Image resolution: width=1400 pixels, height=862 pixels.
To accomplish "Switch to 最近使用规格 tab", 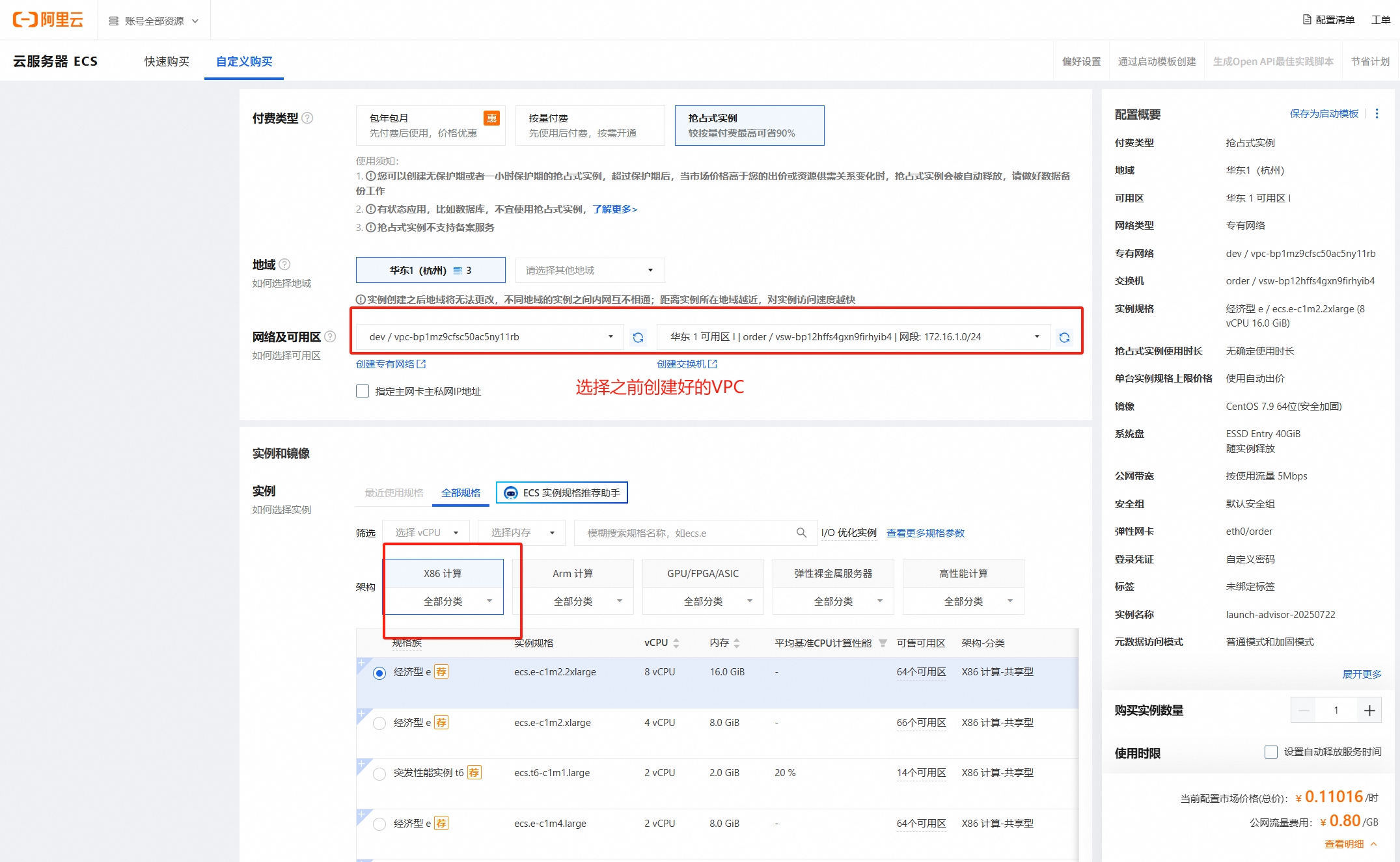I will click(x=394, y=492).
